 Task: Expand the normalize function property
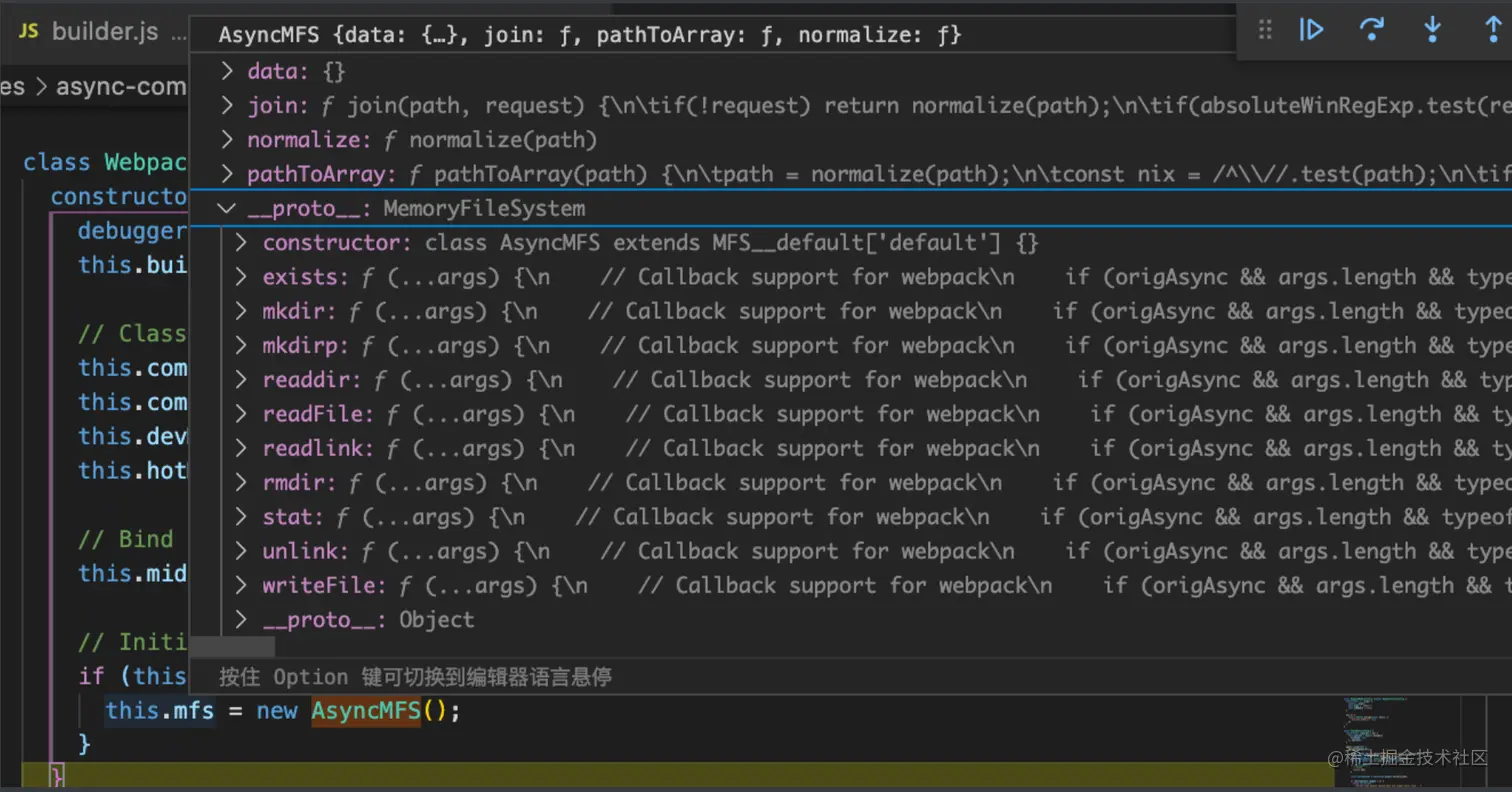228,139
